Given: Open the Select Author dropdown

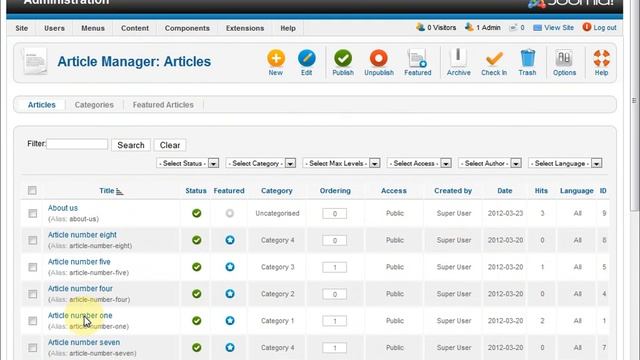Looking at the screenshot, I should pyautogui.click(x=490, y=163).
